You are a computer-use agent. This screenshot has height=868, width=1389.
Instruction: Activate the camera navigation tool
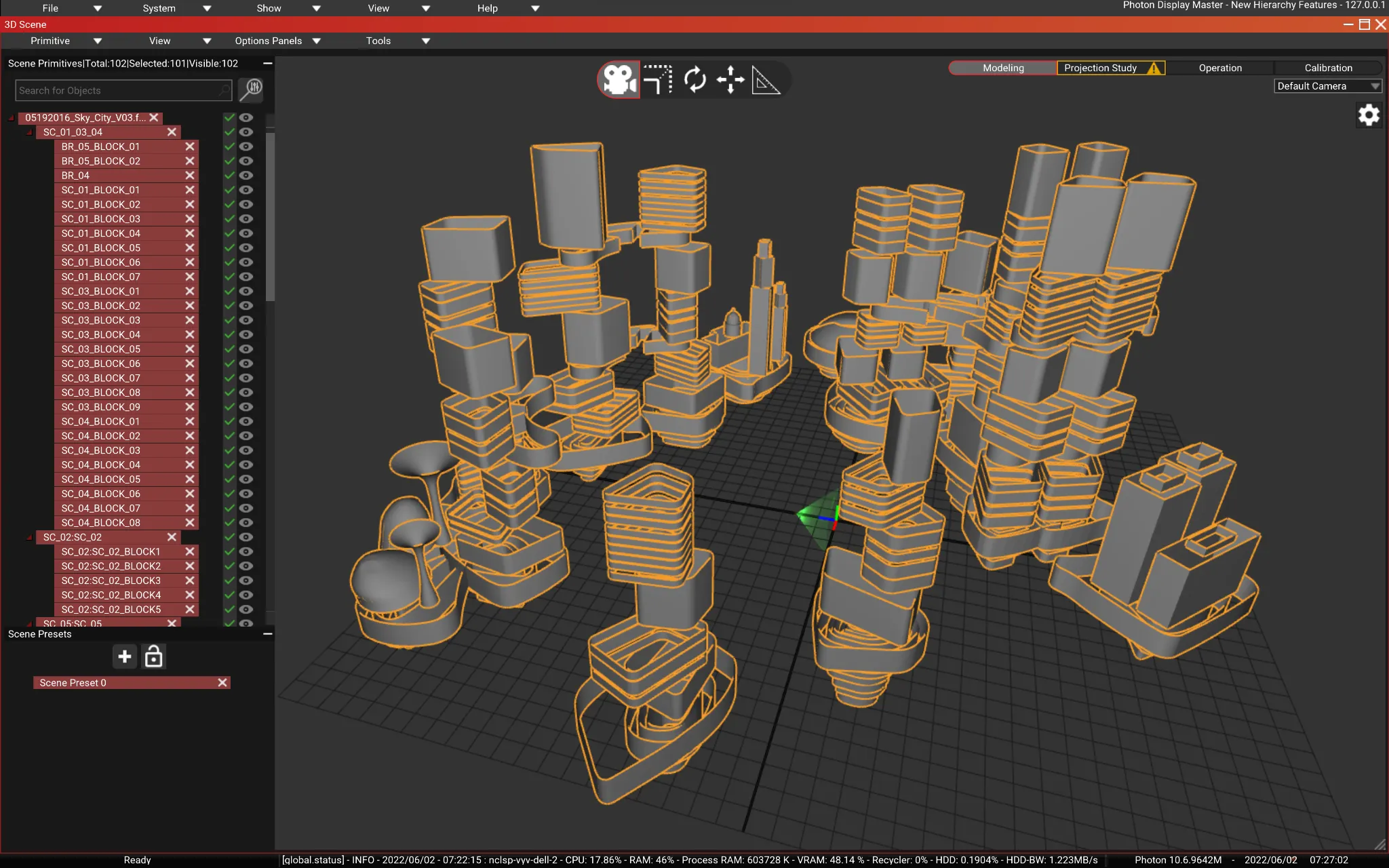[x=619, y=80]
